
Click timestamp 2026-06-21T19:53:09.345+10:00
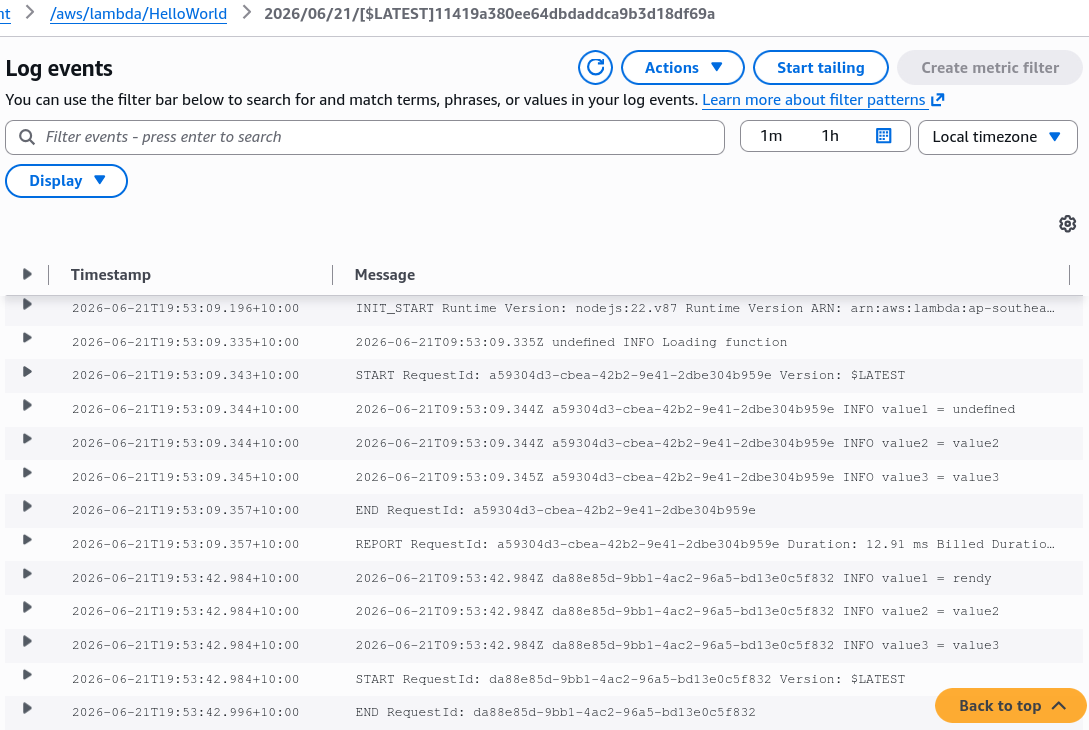pyautogui.click(x=185, y=477)
